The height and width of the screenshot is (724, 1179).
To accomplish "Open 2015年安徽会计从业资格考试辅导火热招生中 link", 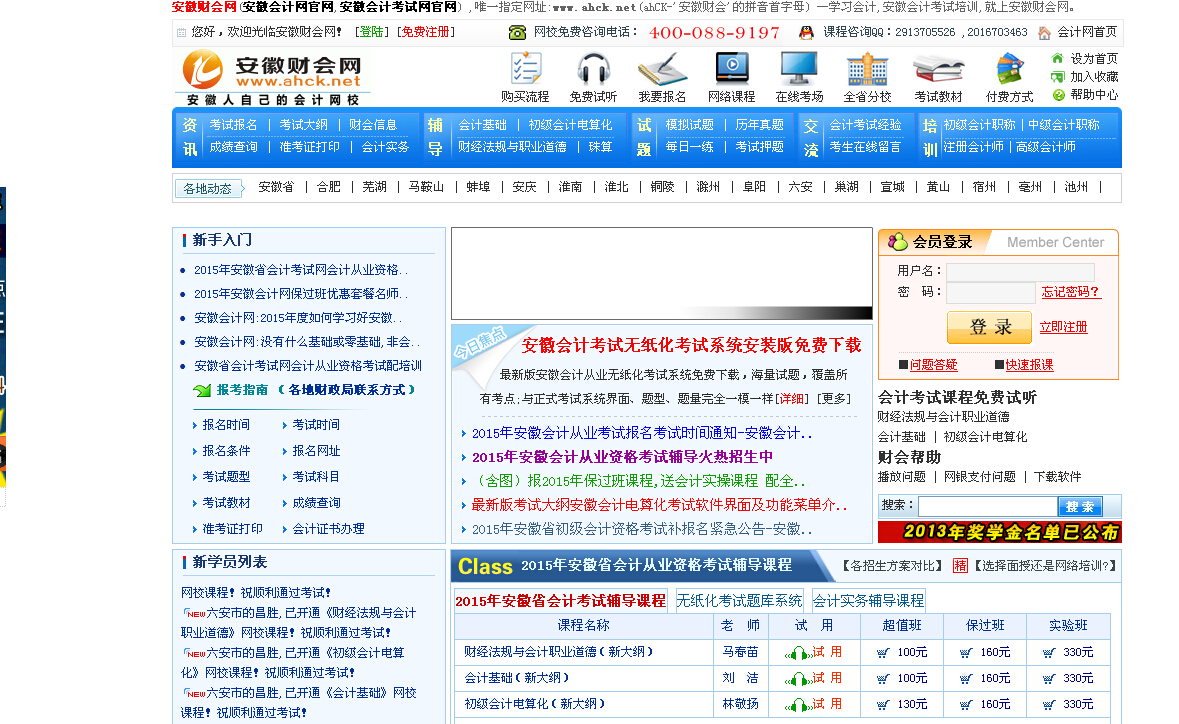I will (623, 457).
